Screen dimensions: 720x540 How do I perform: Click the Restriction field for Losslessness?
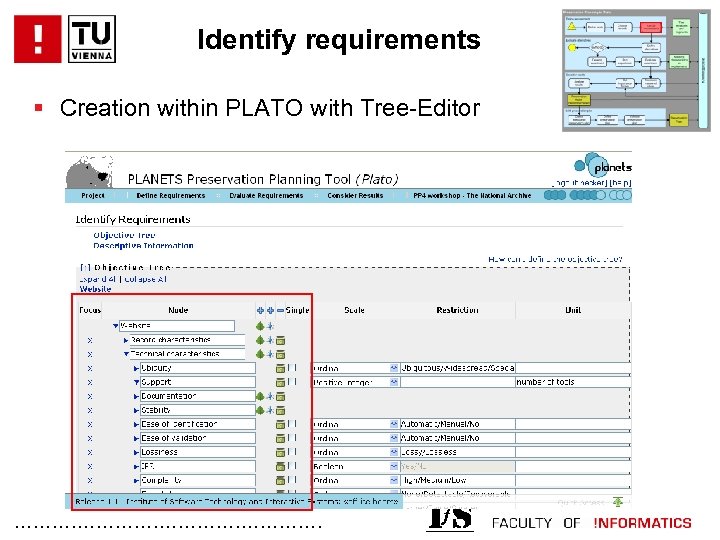(x=458, y=452)
